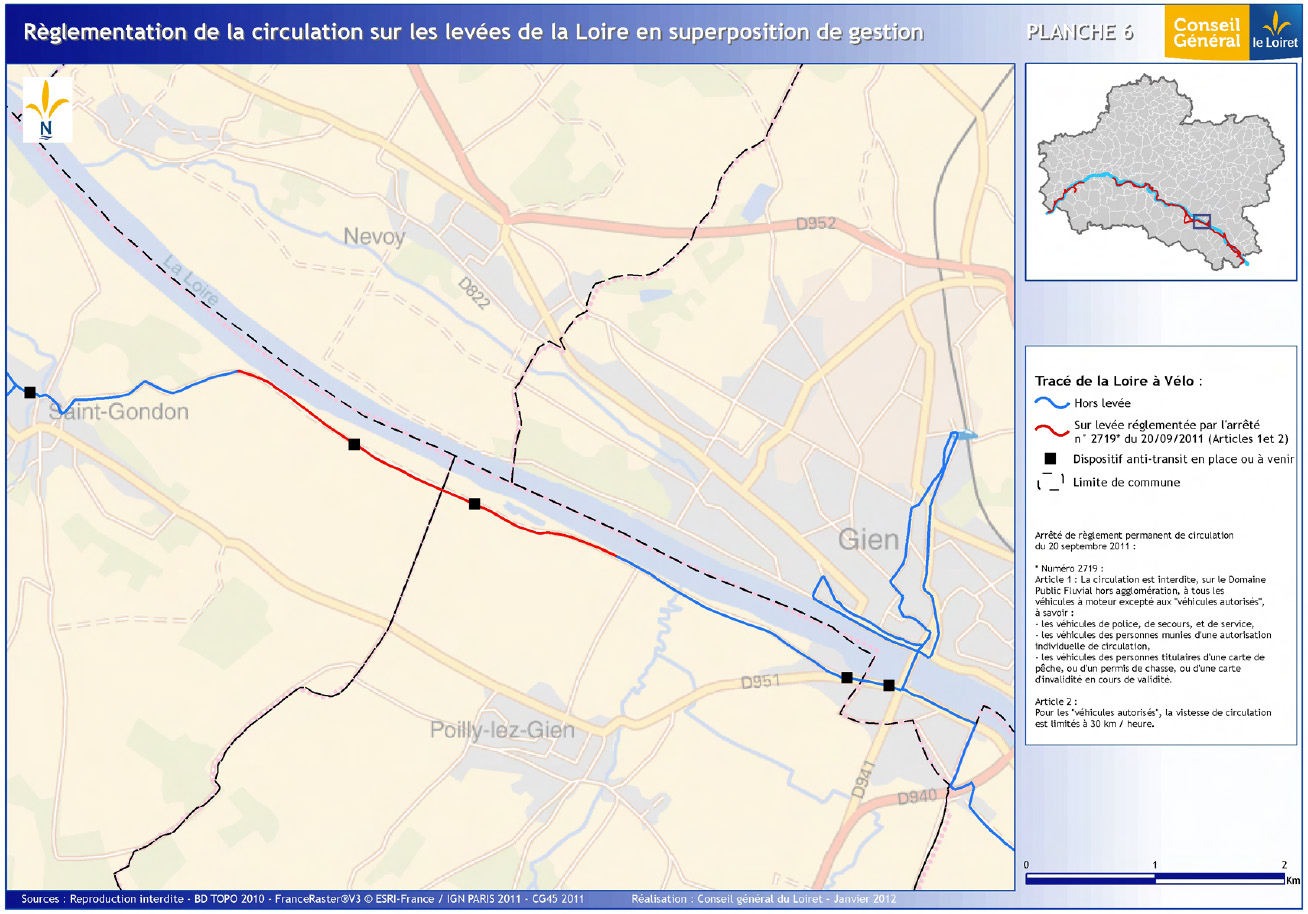Click the D940 road label

[x=917, y=799]
